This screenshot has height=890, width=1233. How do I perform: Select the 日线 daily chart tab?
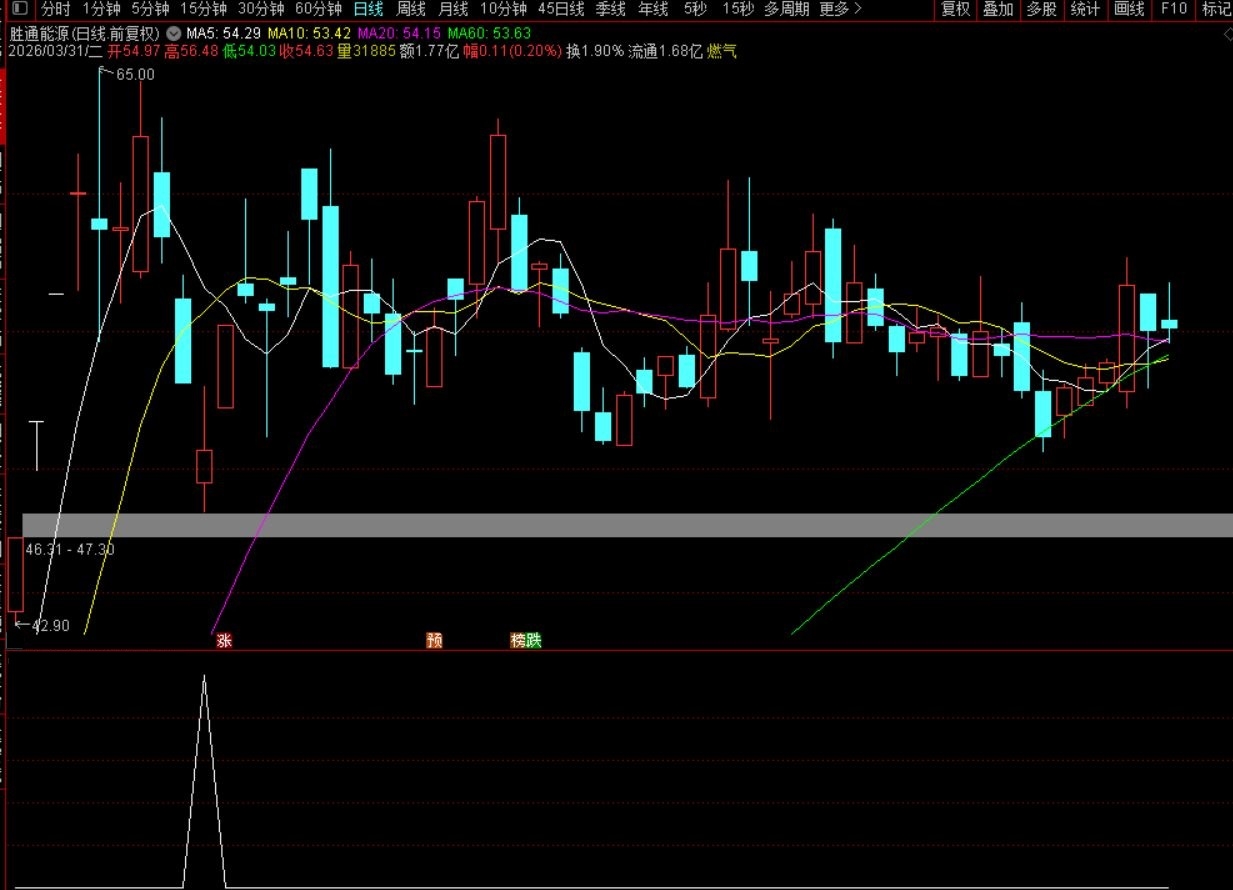(x=368, y=10)
